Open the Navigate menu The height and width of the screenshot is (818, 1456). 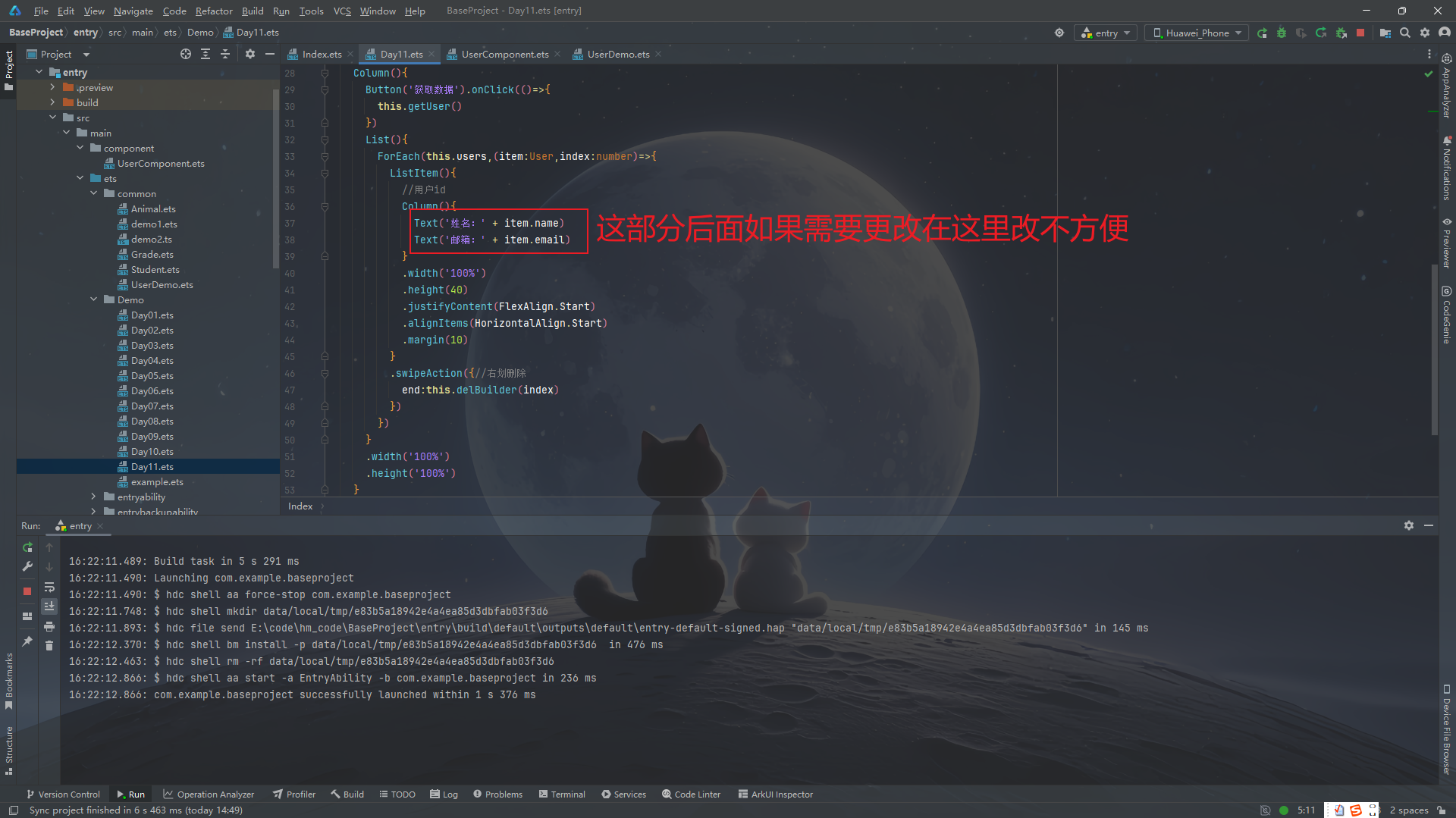(x=133, y=11)
